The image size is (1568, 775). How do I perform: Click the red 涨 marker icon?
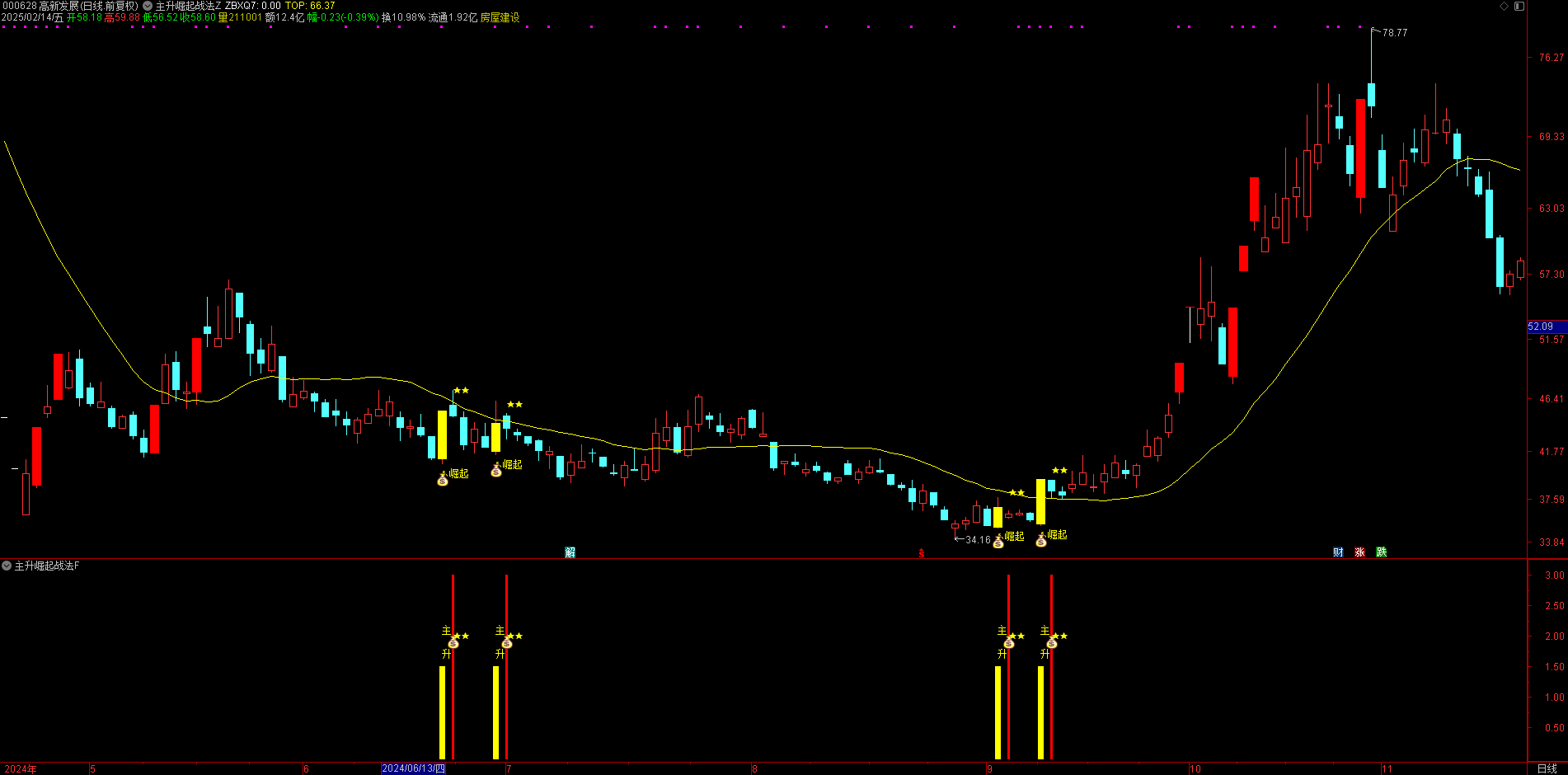click(1359, 552)
